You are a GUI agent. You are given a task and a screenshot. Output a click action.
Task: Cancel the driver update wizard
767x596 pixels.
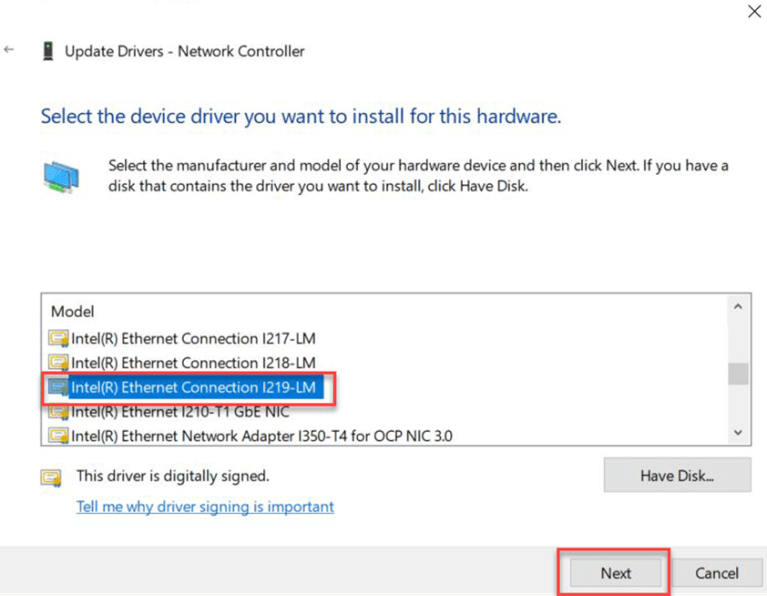(x=717, y=573)
